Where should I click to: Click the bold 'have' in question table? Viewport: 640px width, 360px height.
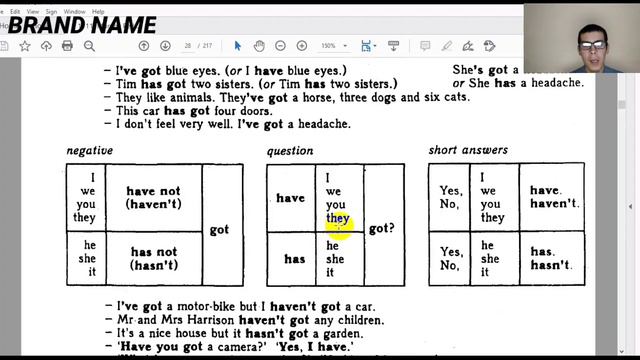point(291,198)
